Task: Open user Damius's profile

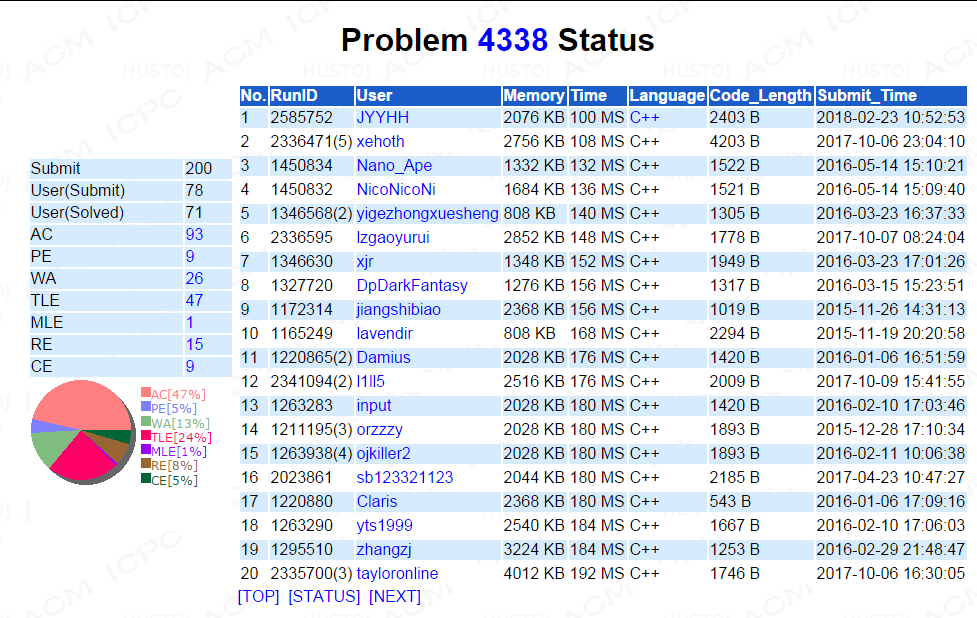Action: (383, 358)
